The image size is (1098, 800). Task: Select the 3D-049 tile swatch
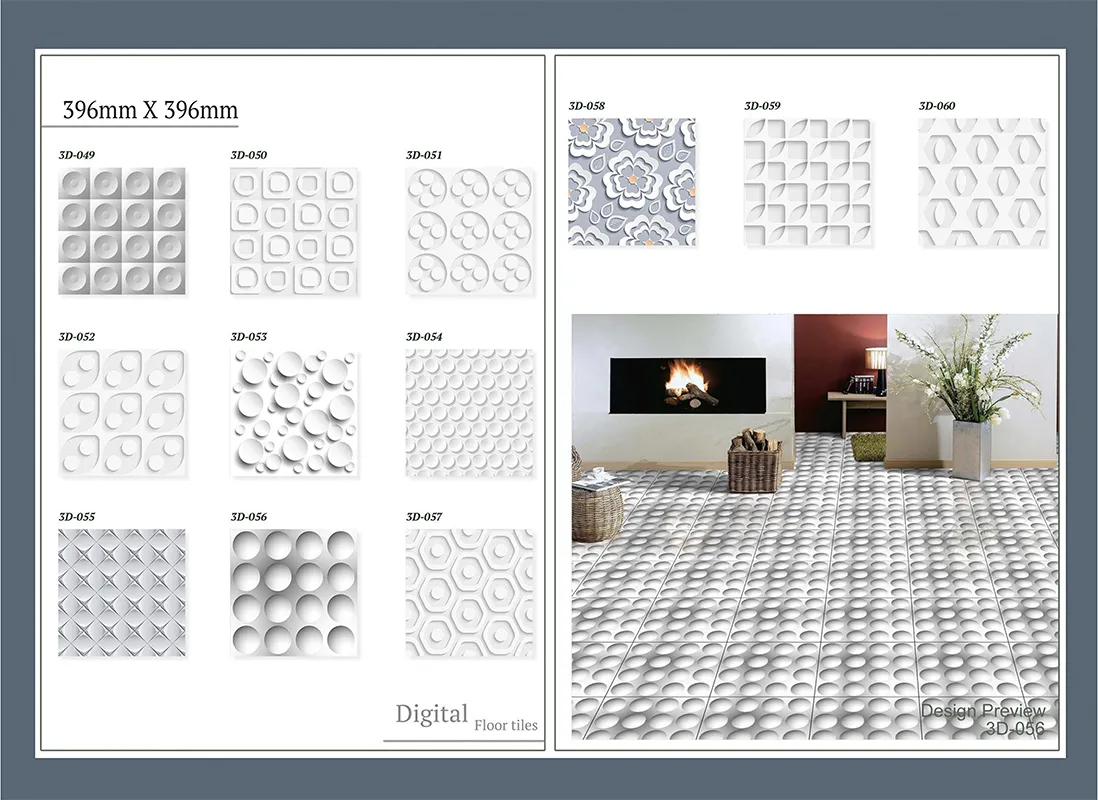pos(121,231)
